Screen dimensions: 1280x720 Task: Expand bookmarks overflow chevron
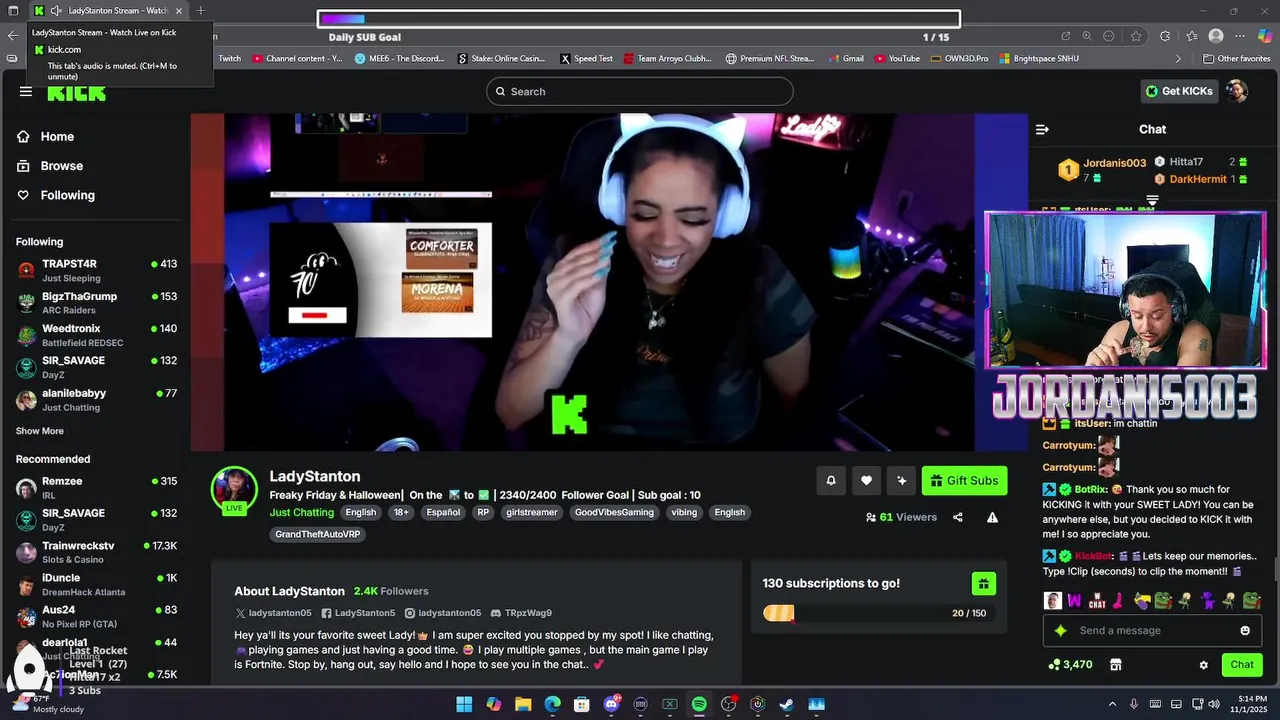[1178, 59]
